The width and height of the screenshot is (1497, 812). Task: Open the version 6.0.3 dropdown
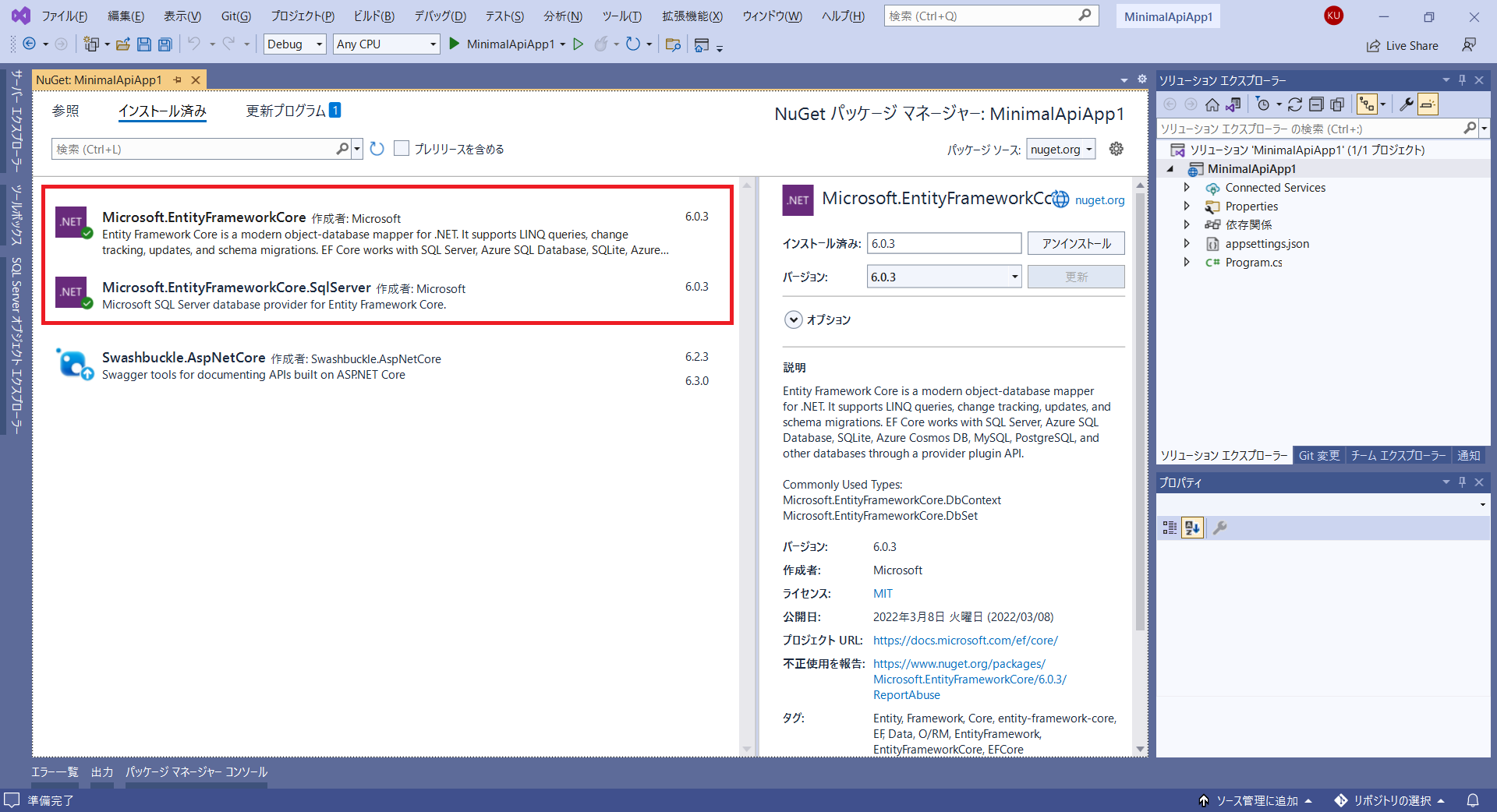pos(944,277)
